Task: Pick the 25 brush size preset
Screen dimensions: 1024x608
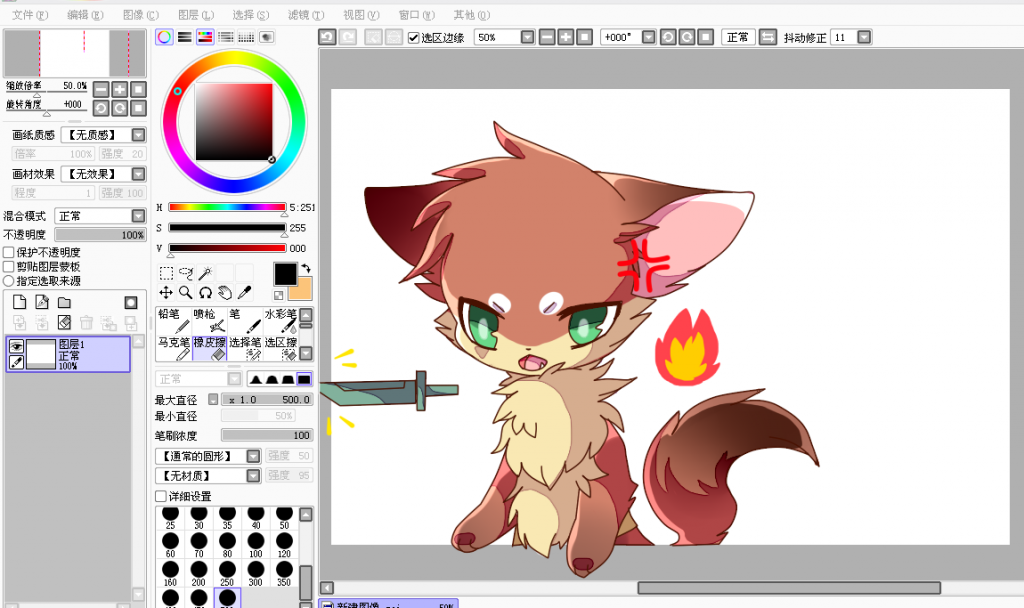Action: pos(170,517)
